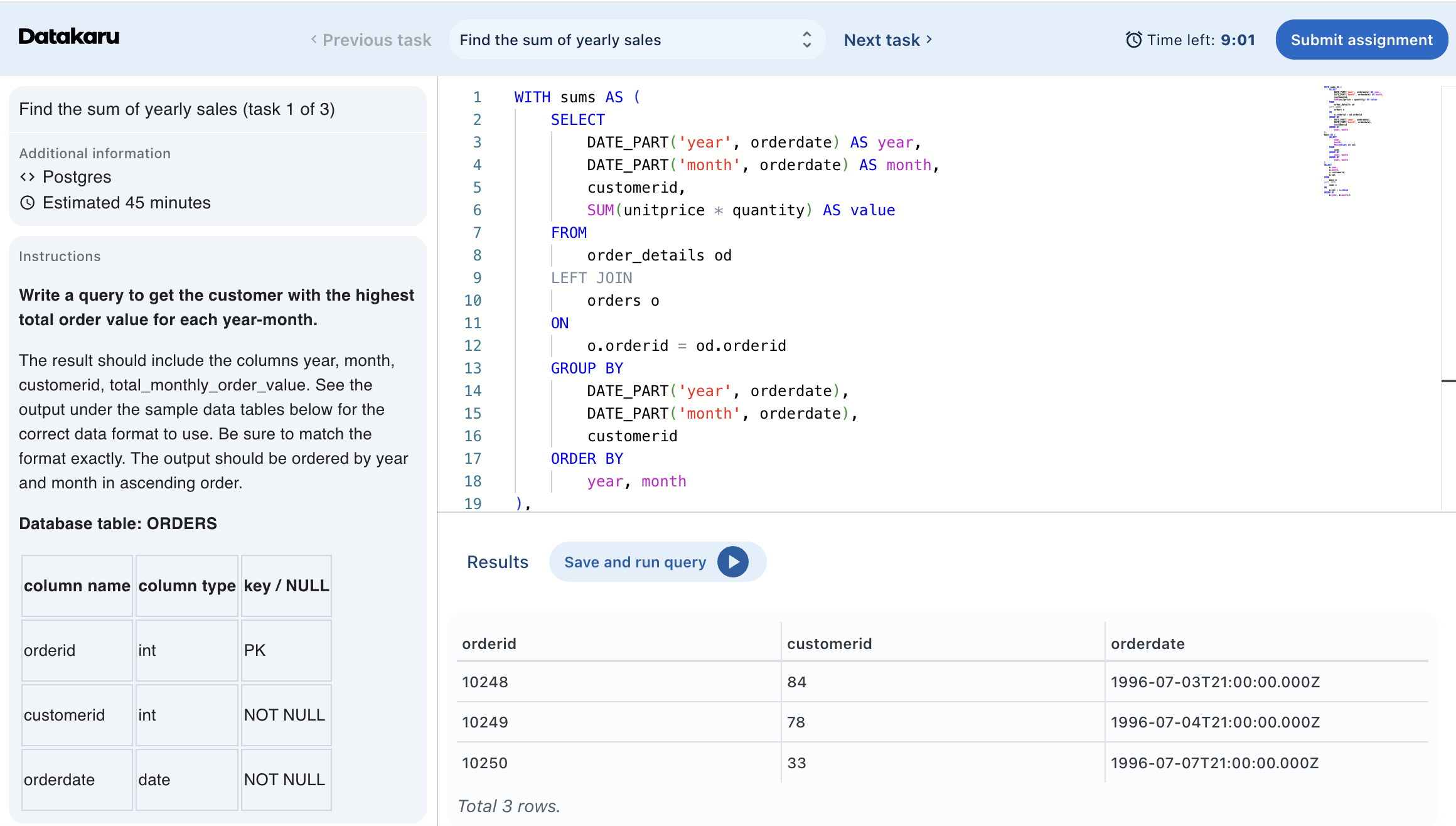Click the Datakaru logo

pos(69,37)
